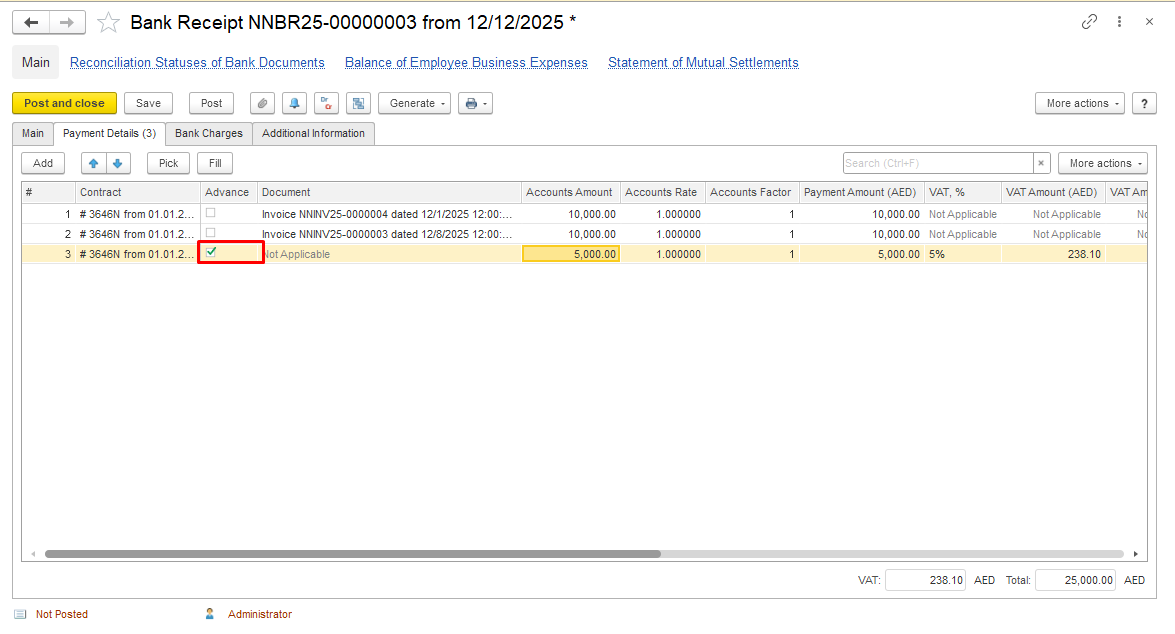Click the Advance column header
The height and width of the screenshot is (634, 1175).
tap(229, 193)
